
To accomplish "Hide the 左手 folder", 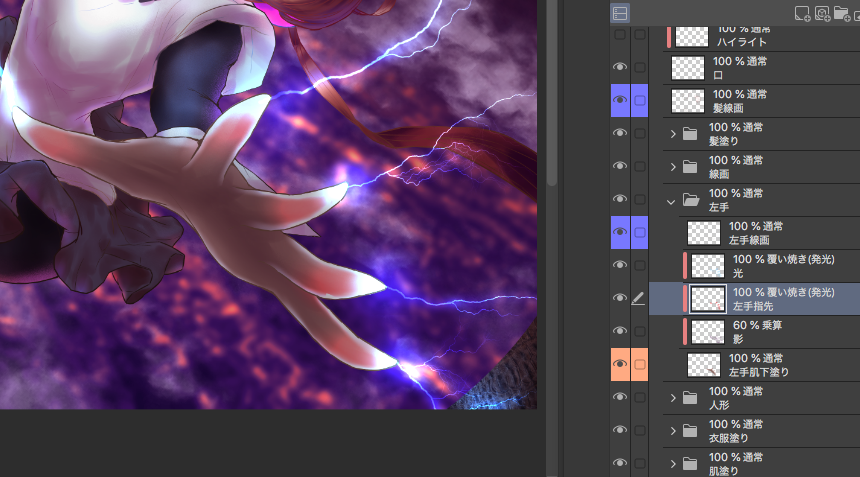I will pos(620,199).
